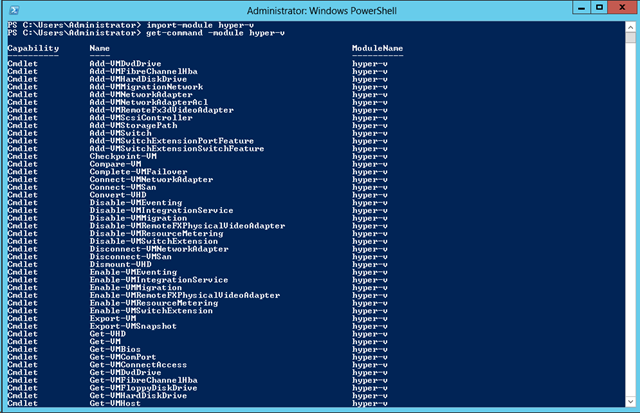The height and width of the screenshot is (413, 640).
Task: Select the Checkpoint-VM entry
Action: coord(123,157)
